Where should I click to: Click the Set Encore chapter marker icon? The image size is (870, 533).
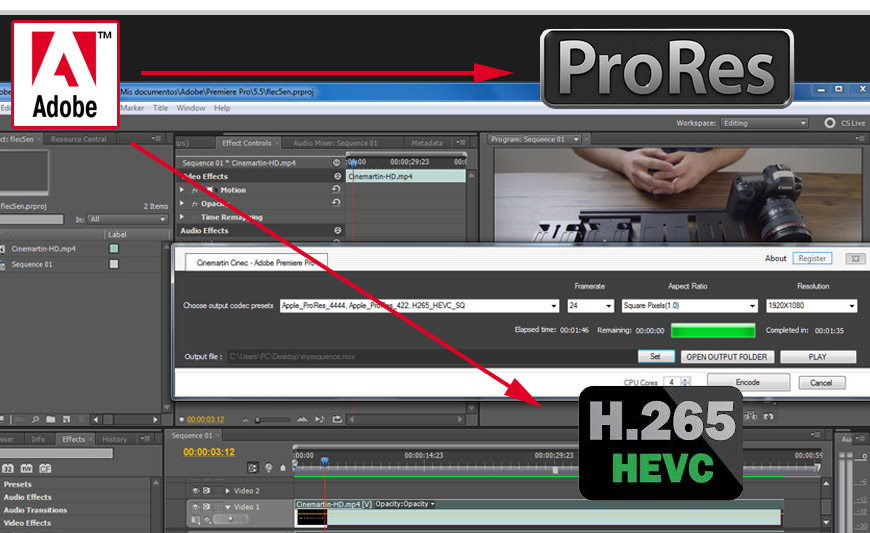[269, 468]
